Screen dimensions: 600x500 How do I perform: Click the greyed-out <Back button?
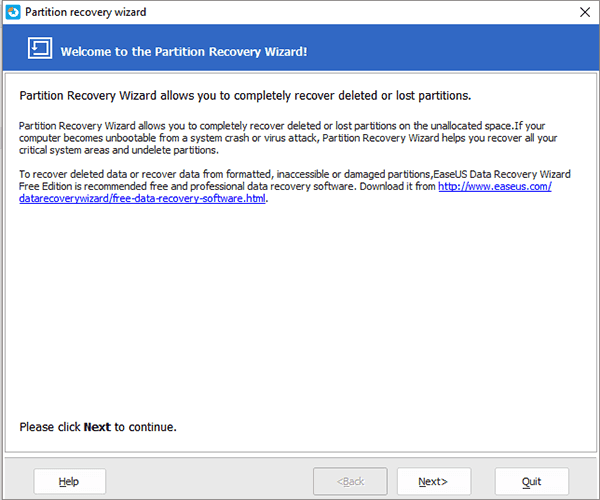click(x=351, y=482)
